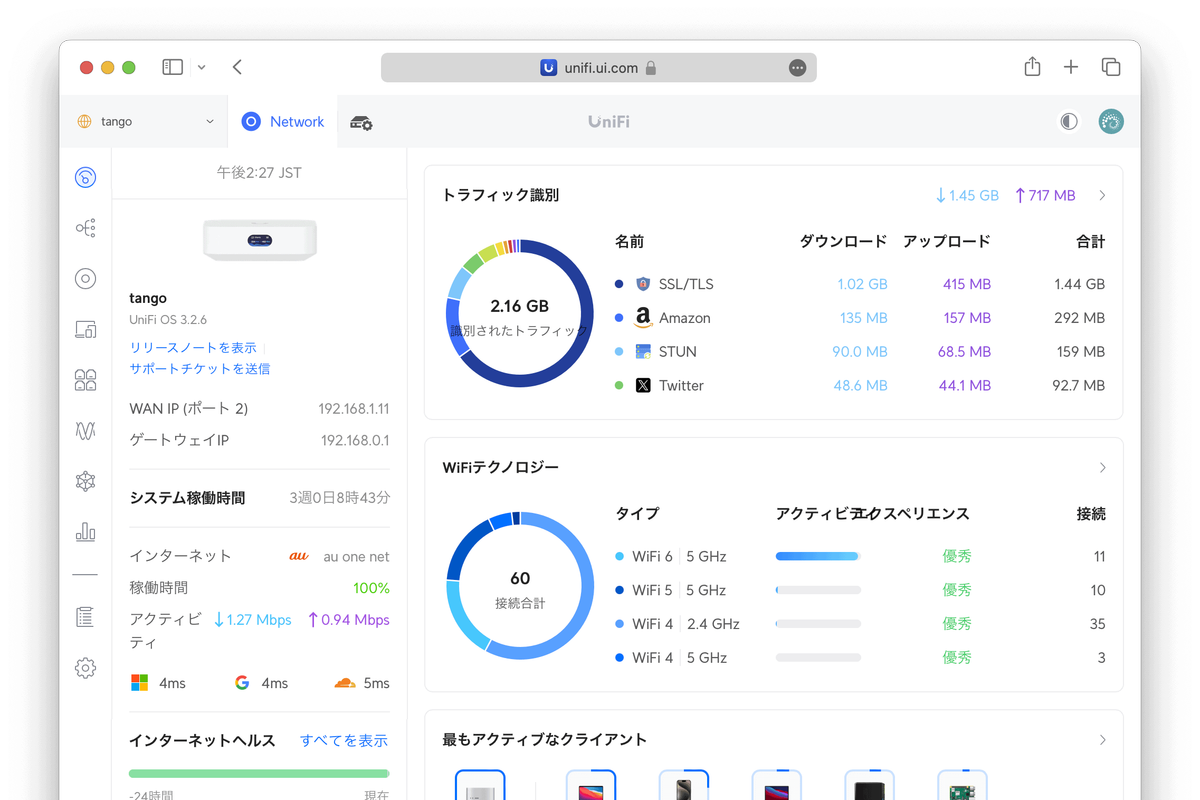Viewport: 1200px width, 800px height.
Task: Expand the WiFiテクノロジー card chevron
Action: pyautogui.click(x=1103, y=467)
